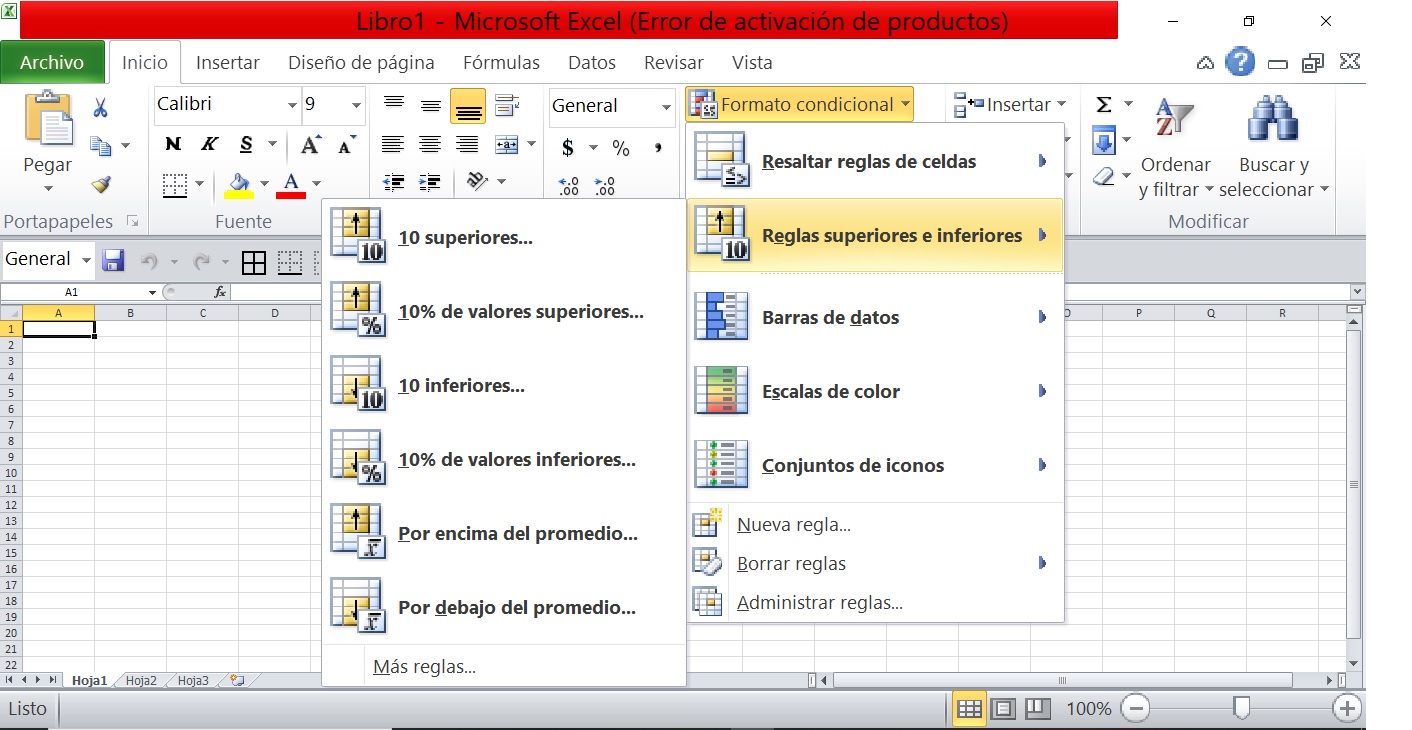Screen dimensions: 1412x730
Task: Align cell text to the right
Action: pos(467,145)
